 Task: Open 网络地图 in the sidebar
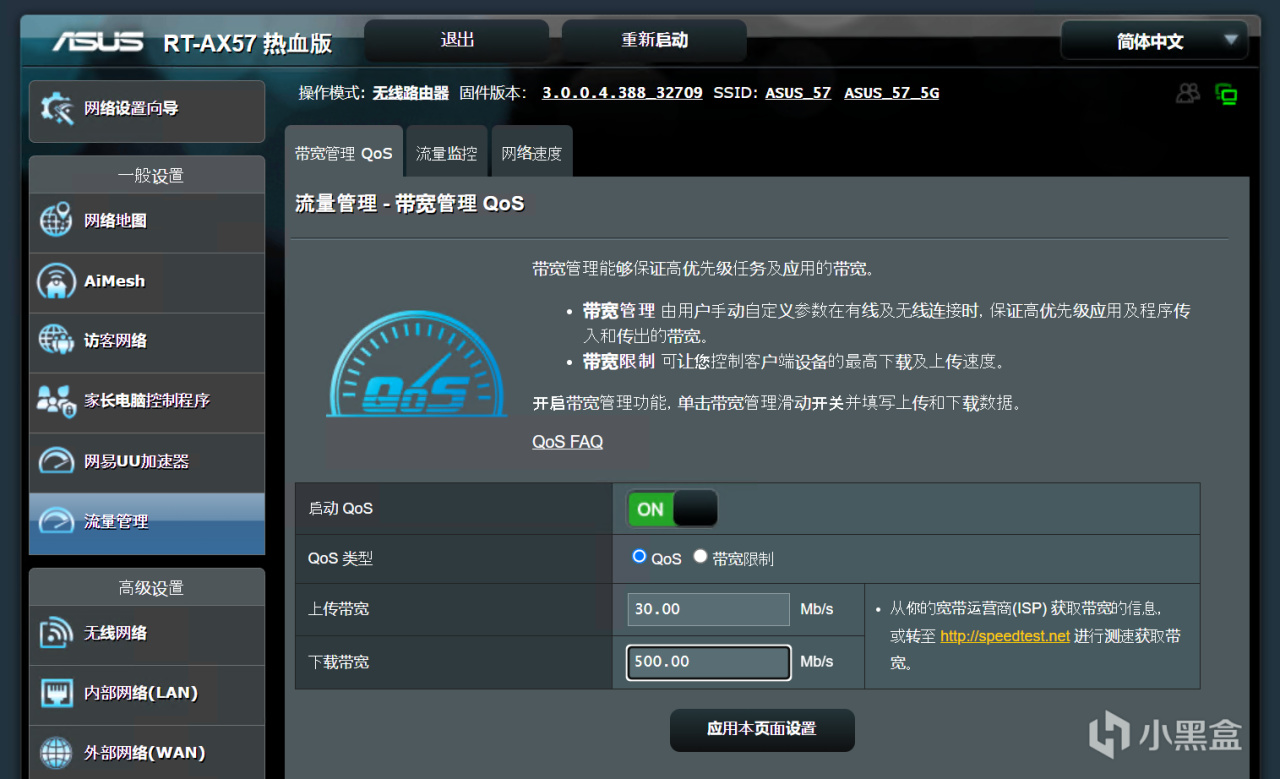pyautogui.click(x=147, y=221)
